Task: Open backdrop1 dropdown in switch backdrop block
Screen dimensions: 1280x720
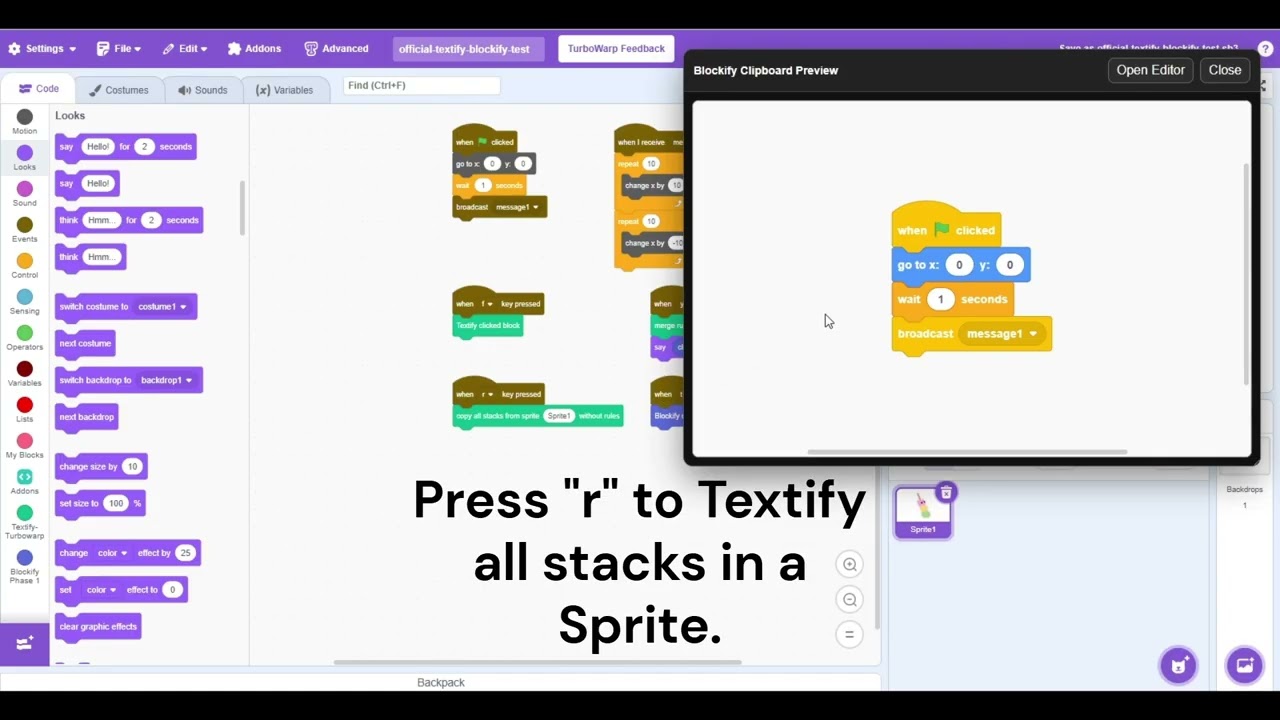Action: (166, 380)
